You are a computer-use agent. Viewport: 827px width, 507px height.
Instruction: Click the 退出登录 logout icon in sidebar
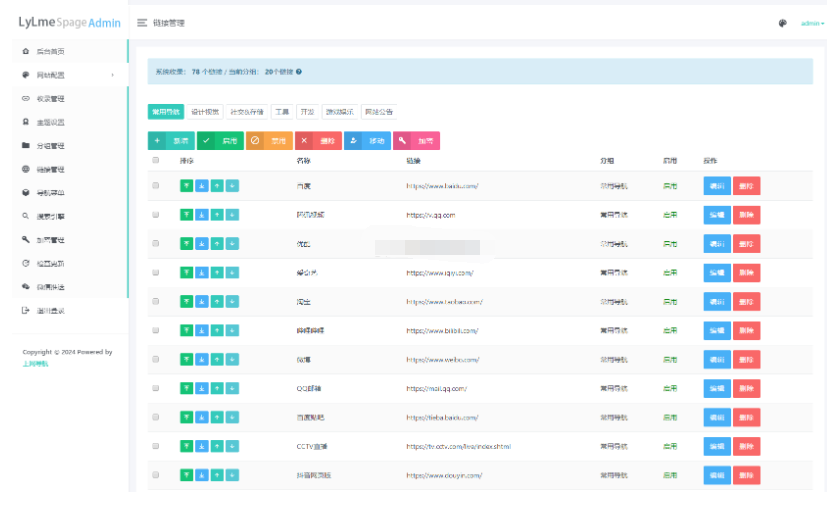click(x=26, y=311)
